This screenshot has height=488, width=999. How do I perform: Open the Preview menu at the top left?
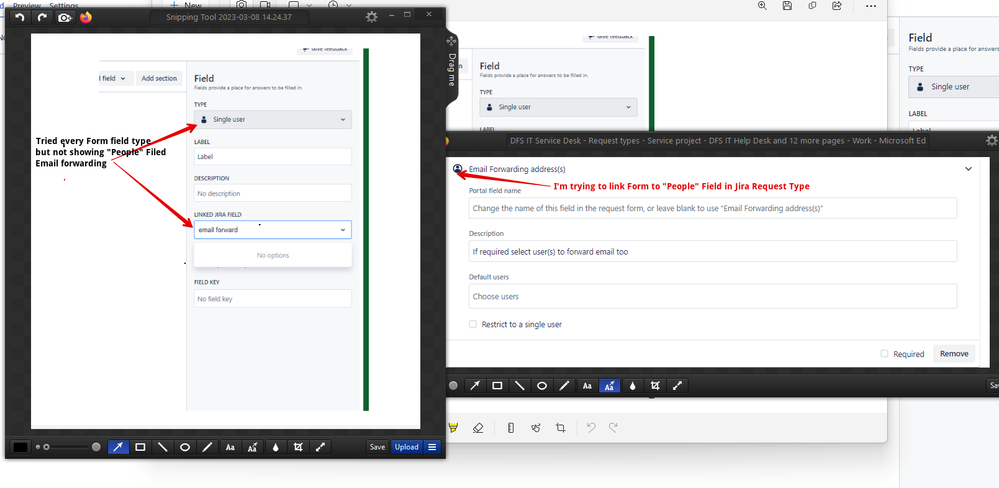tap(27, 5)
